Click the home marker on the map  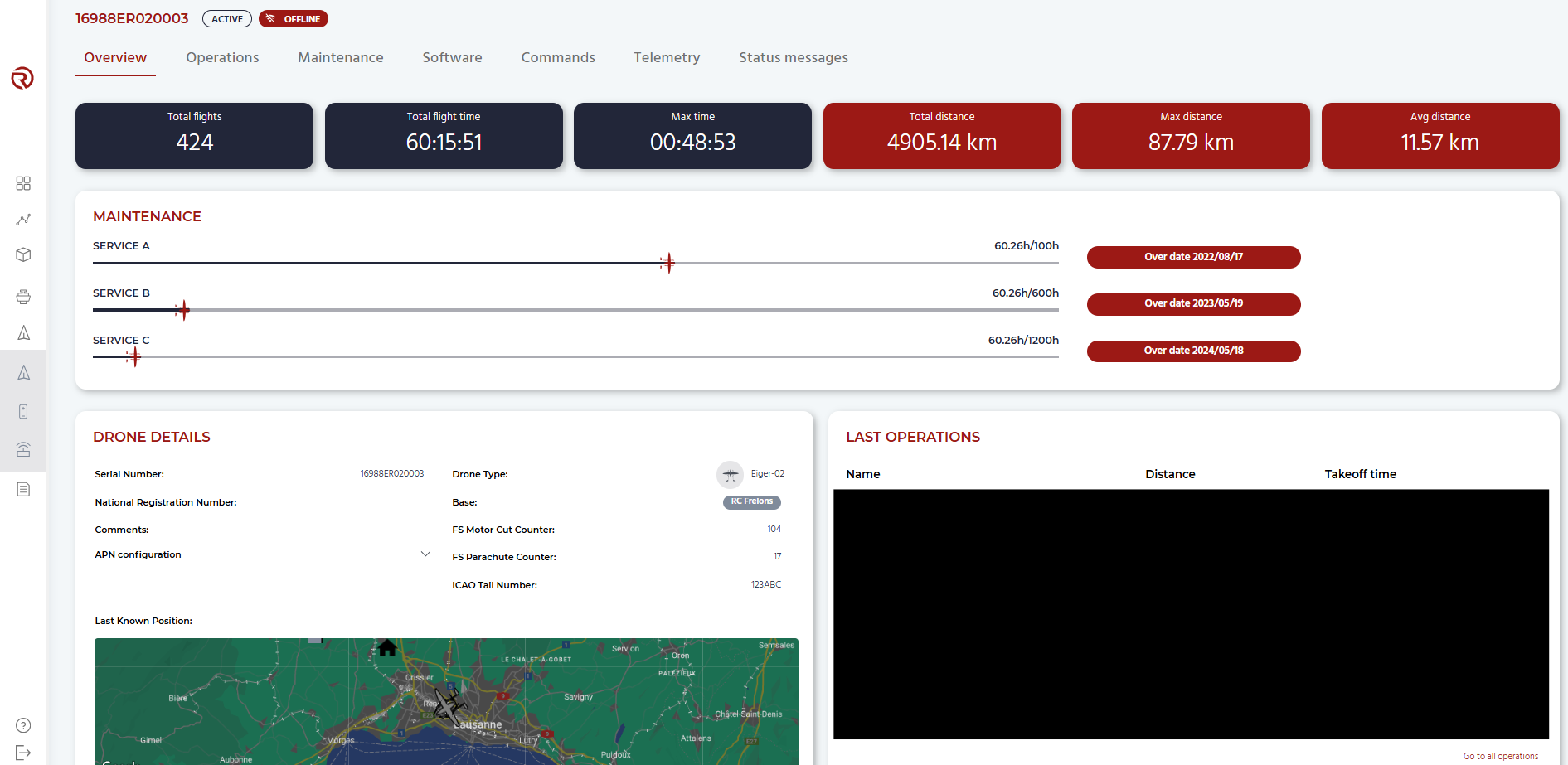(387, 647)
